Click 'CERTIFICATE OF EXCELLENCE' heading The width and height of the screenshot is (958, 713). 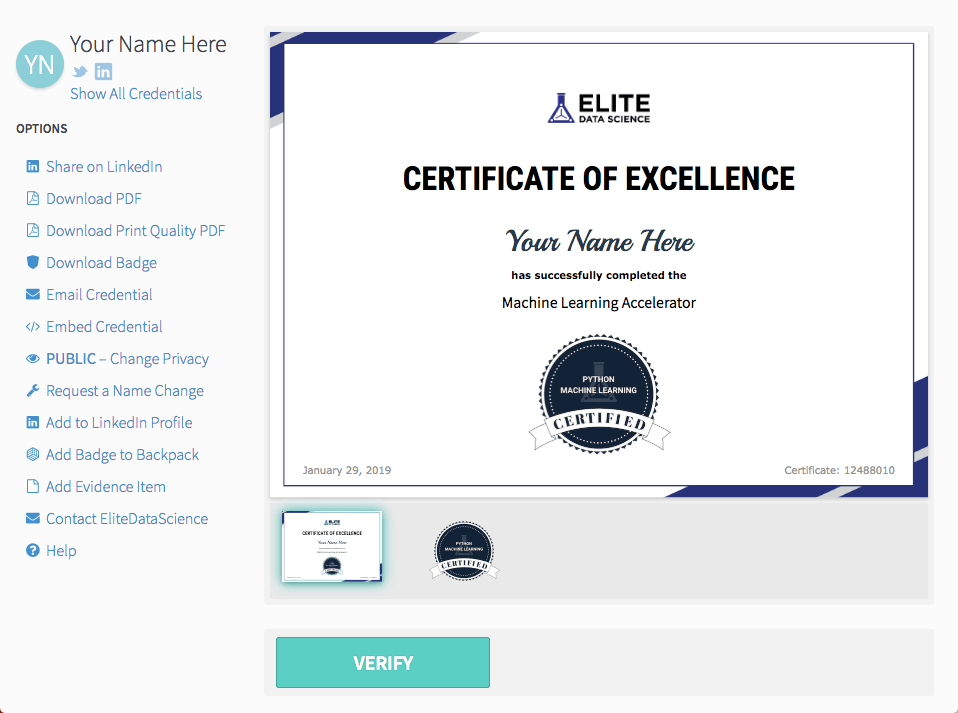(599, 179)
